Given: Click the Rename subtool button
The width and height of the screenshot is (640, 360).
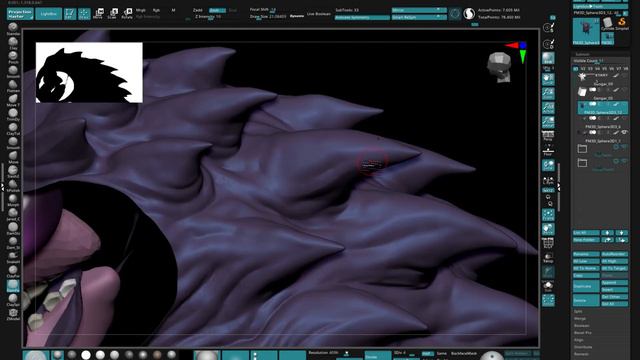Looking at the screenshot, I should pyautogui.click(x=586, y=254).
